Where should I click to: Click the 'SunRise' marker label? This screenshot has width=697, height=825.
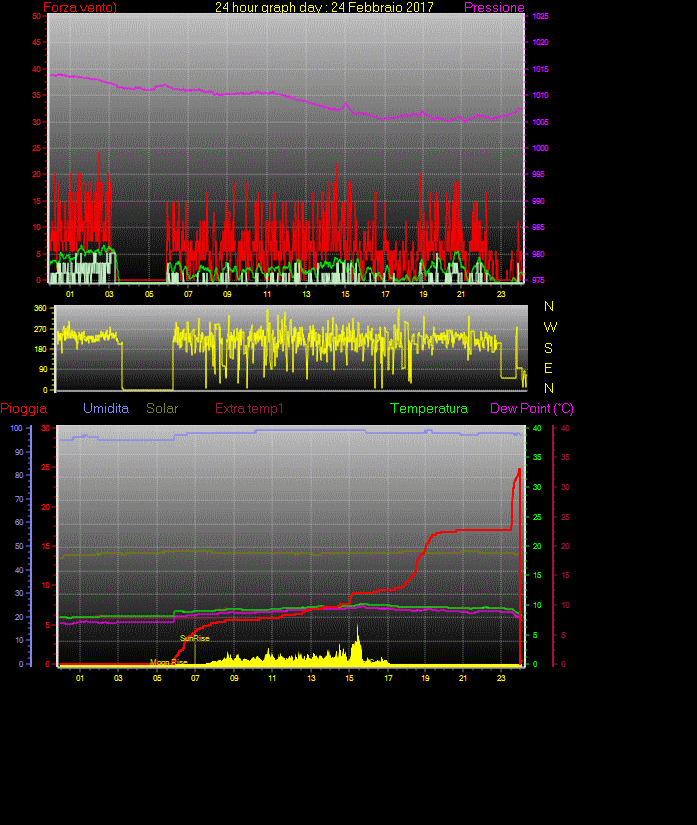pyautogui.click(x=195, y=638)
